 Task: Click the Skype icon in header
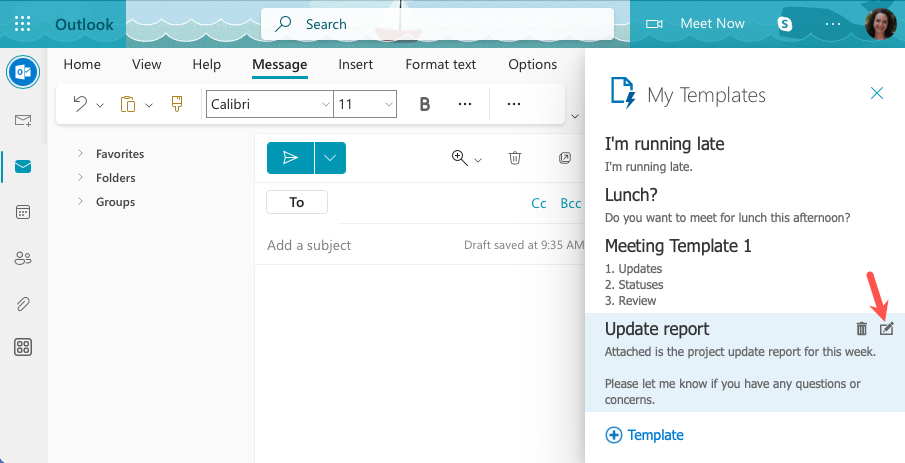coord(785,24)
